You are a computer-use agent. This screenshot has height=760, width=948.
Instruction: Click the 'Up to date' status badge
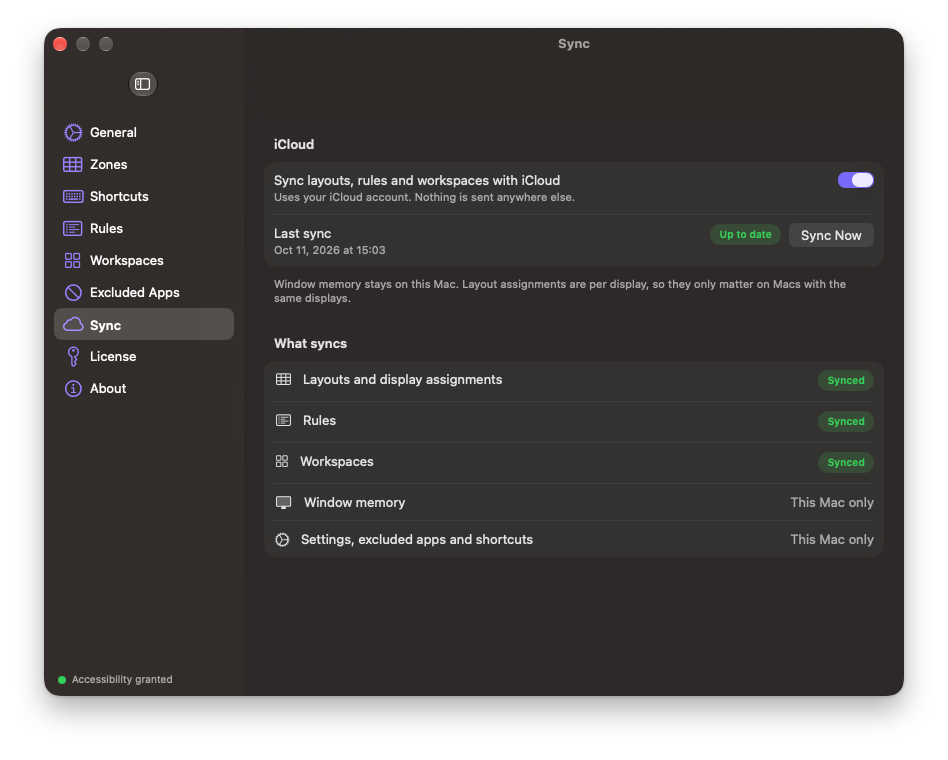[x=745, y=235]
